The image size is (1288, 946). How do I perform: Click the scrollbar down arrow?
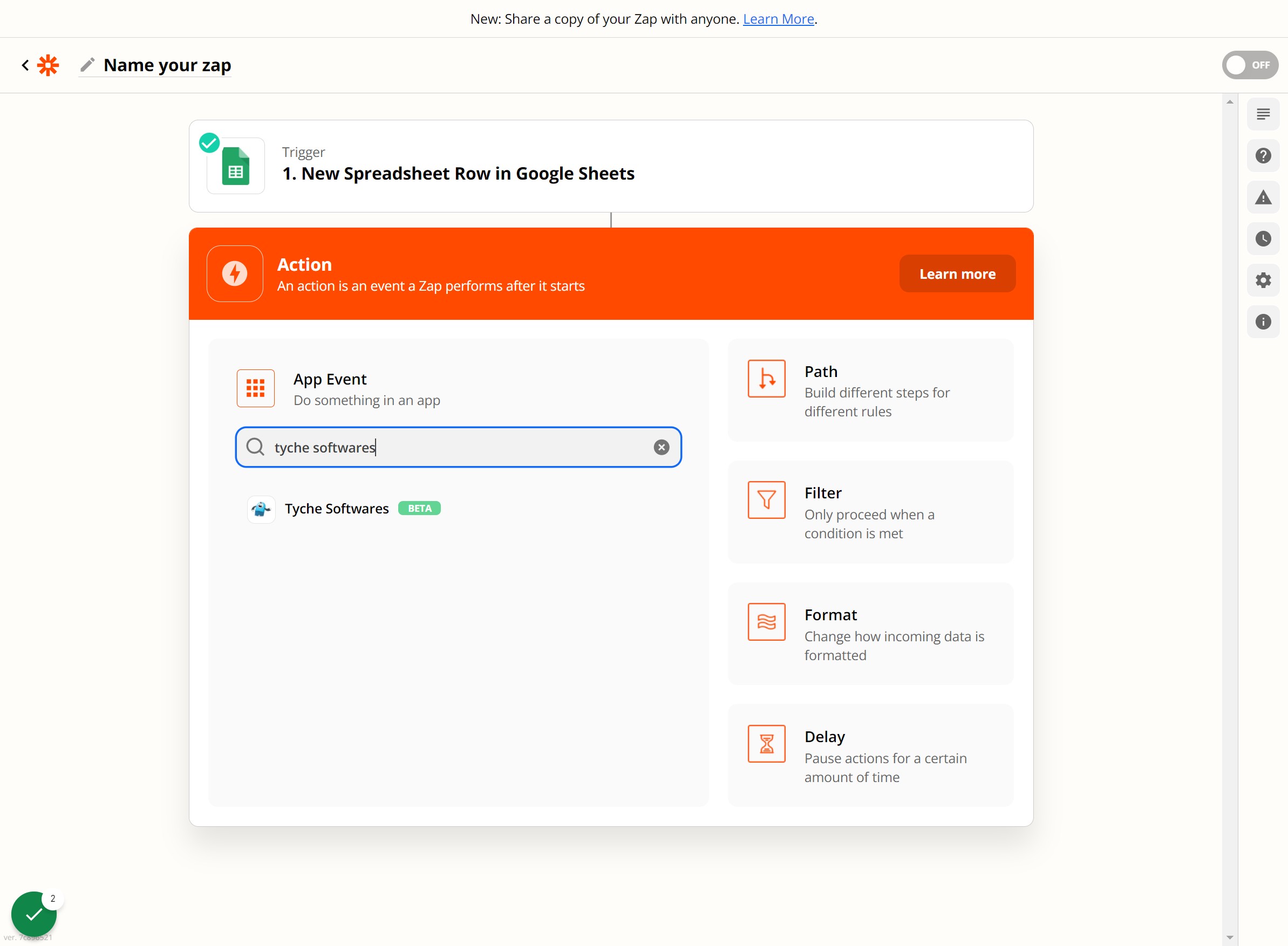coord(1230,937)
